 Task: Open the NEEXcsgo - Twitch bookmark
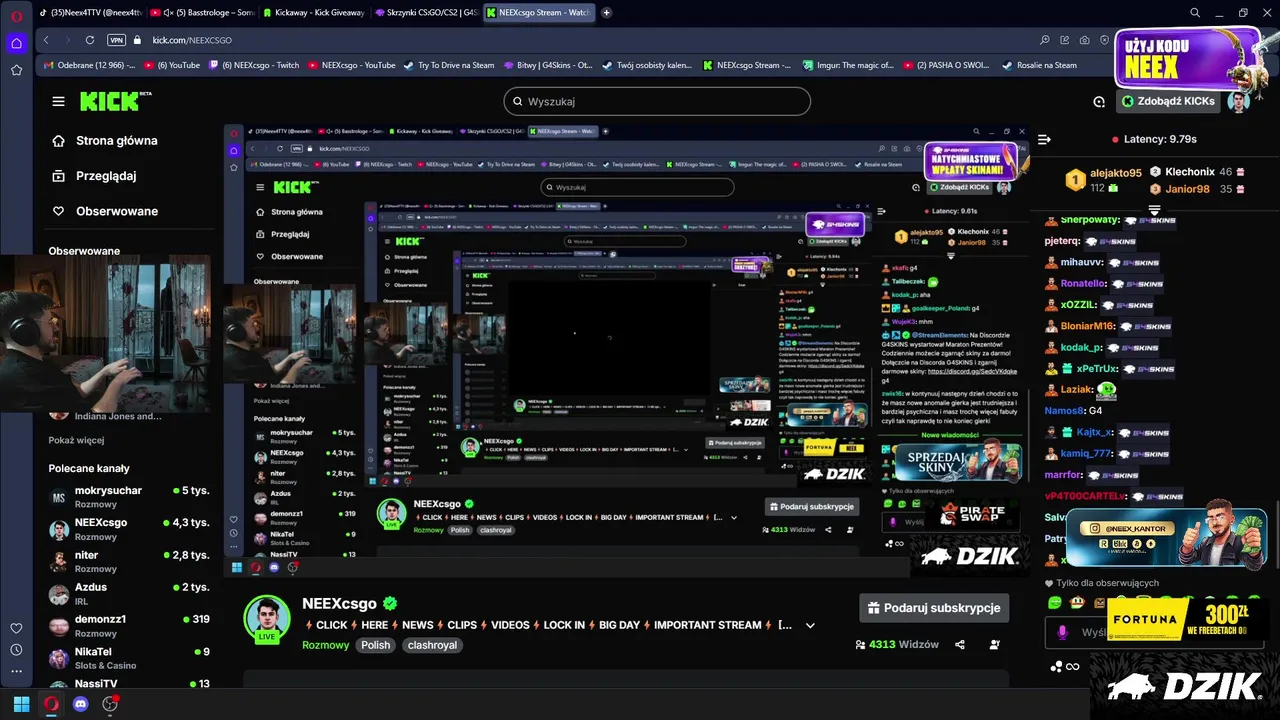point(253,65)
